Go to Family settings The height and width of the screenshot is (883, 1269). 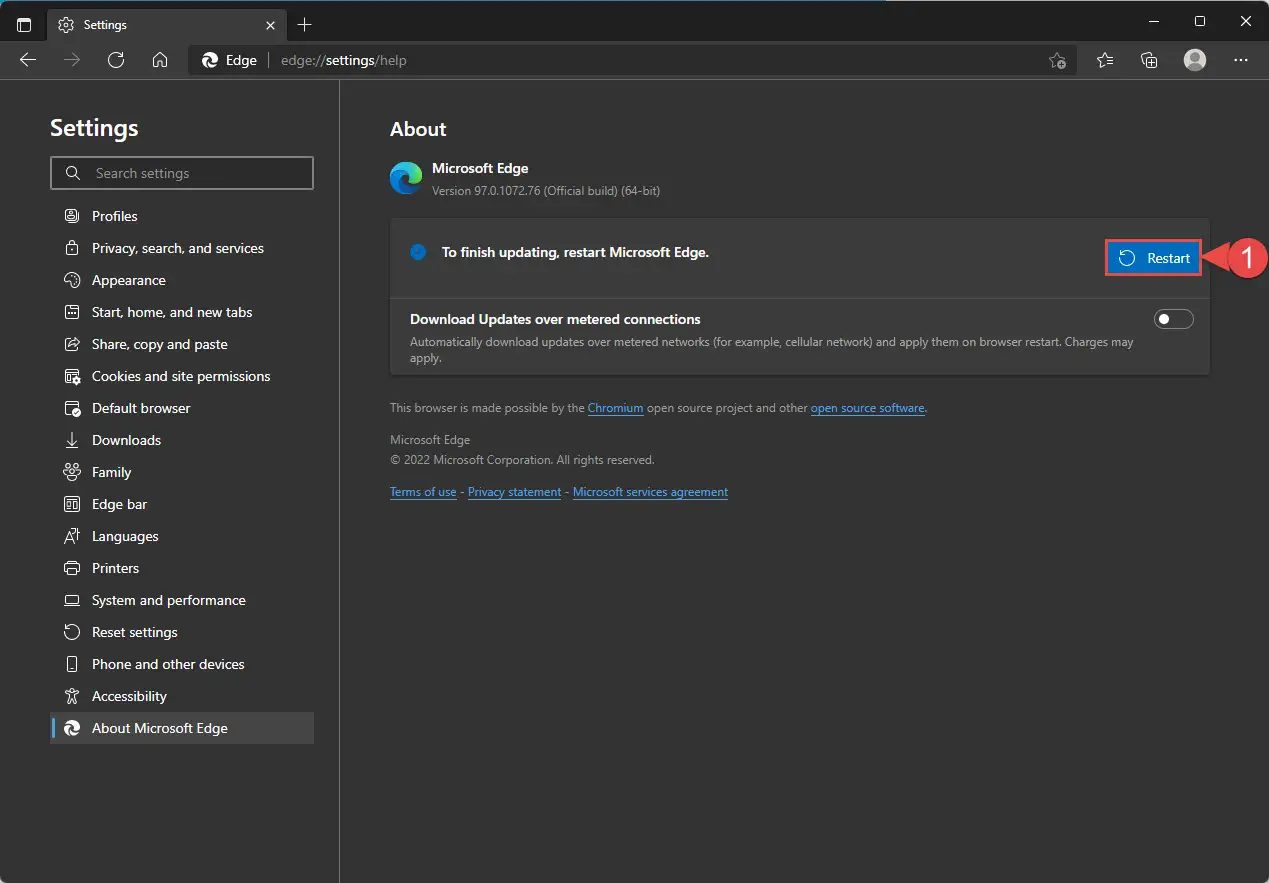point(182,472)
